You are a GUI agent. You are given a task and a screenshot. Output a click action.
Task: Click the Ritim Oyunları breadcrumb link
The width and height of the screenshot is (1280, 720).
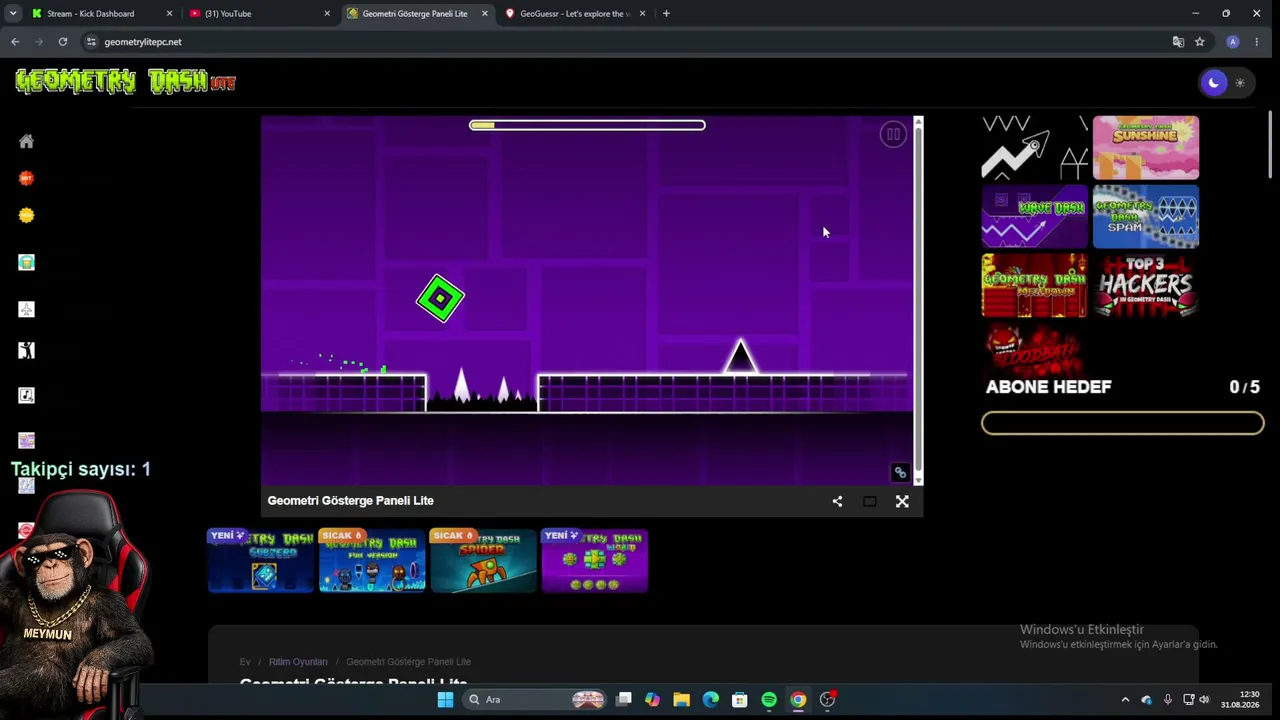[x=298, y=662]
